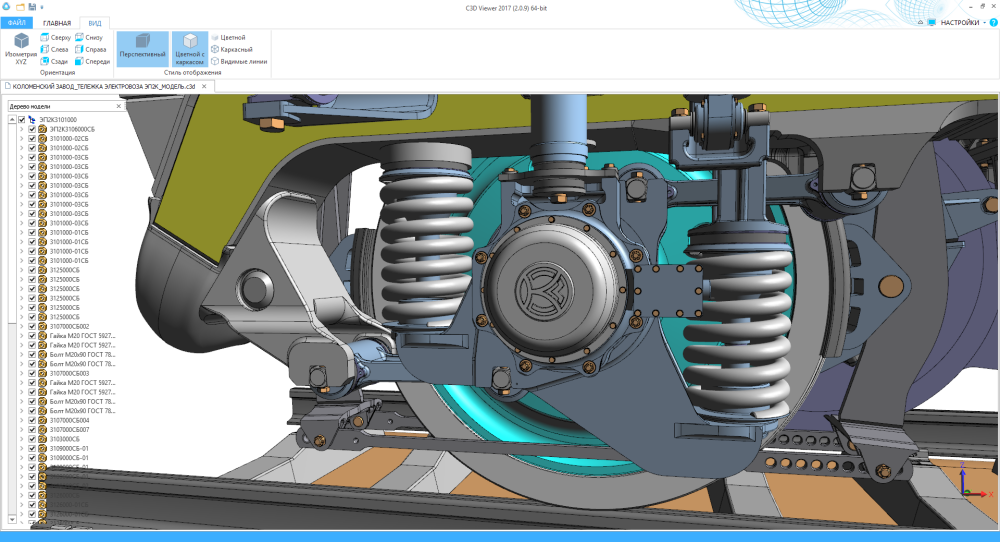Click the Дерево модели panel title
The width and height of the screenshot is (1000, 542).
click(x=29, y=106)
